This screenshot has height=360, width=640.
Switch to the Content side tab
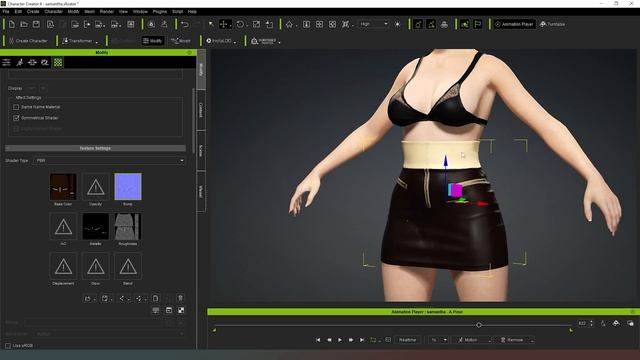click(x=201, y=110)
